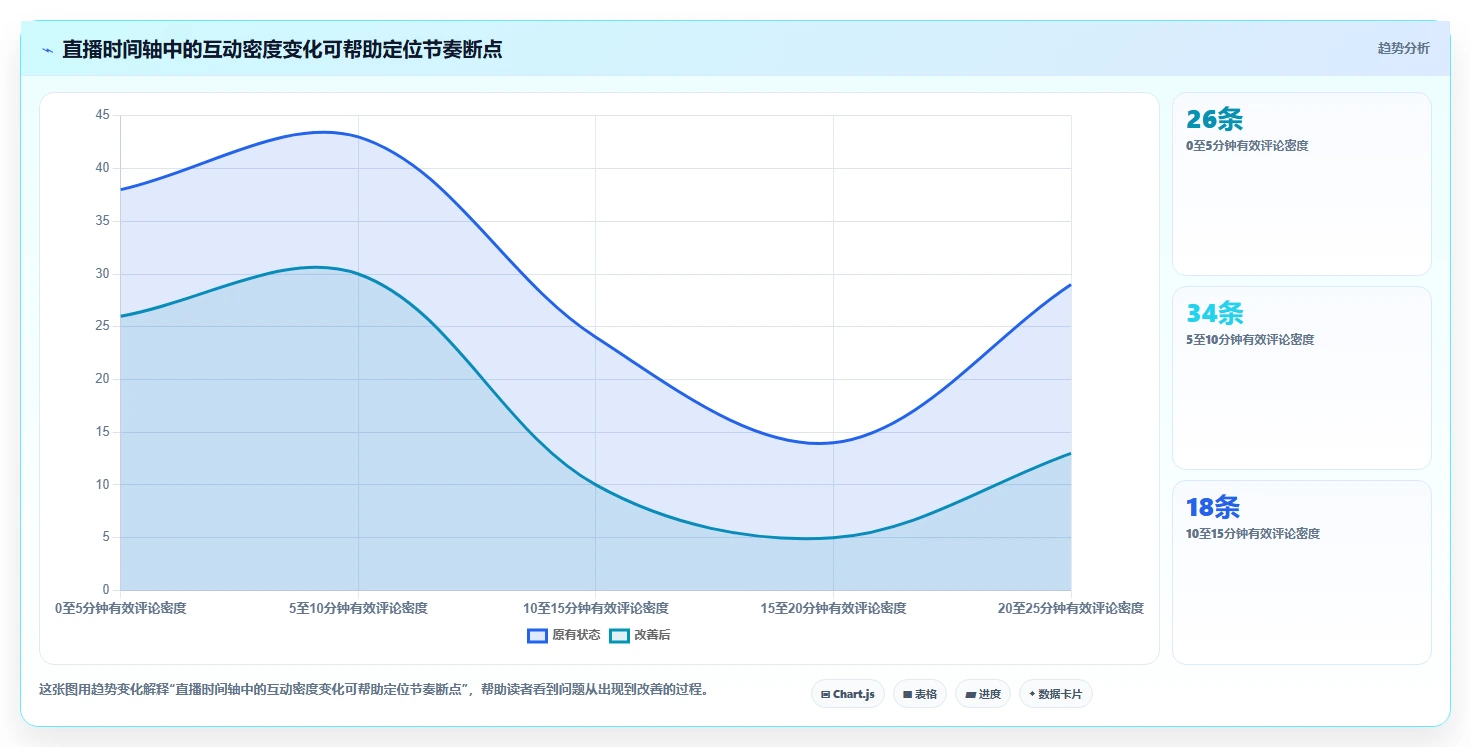The height and width of the screenshot is (747, 1471).
Task: Click x-axis label 15至20分钟有效评论密度
Action: tap(833, 608)
